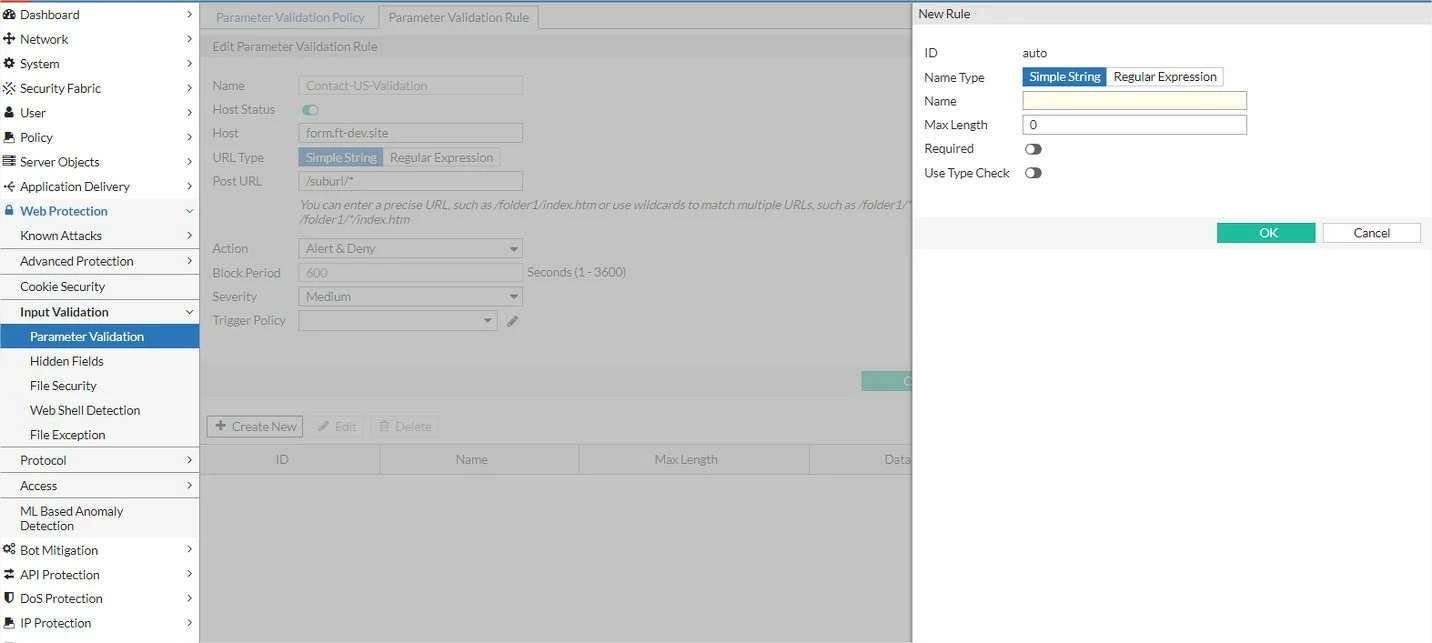Image resolution: width=1432 pixels, height=643 pixels.
Task: Click the Block Period input field
Action: point(410,272)
